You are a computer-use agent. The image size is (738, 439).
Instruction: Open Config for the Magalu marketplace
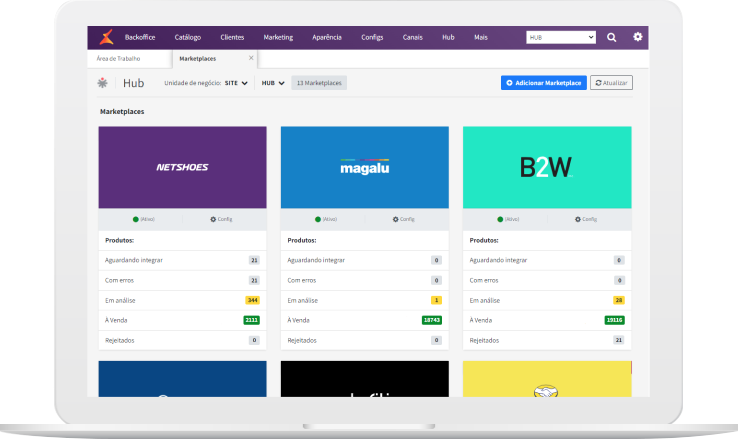(x=403, y=218)
